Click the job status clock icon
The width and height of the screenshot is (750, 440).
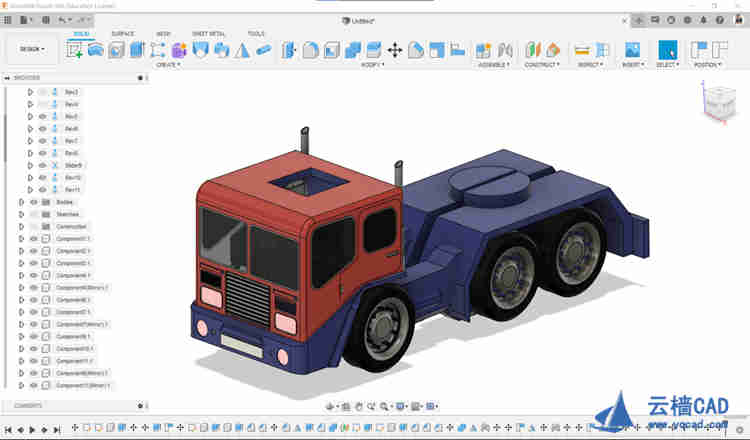671,20
